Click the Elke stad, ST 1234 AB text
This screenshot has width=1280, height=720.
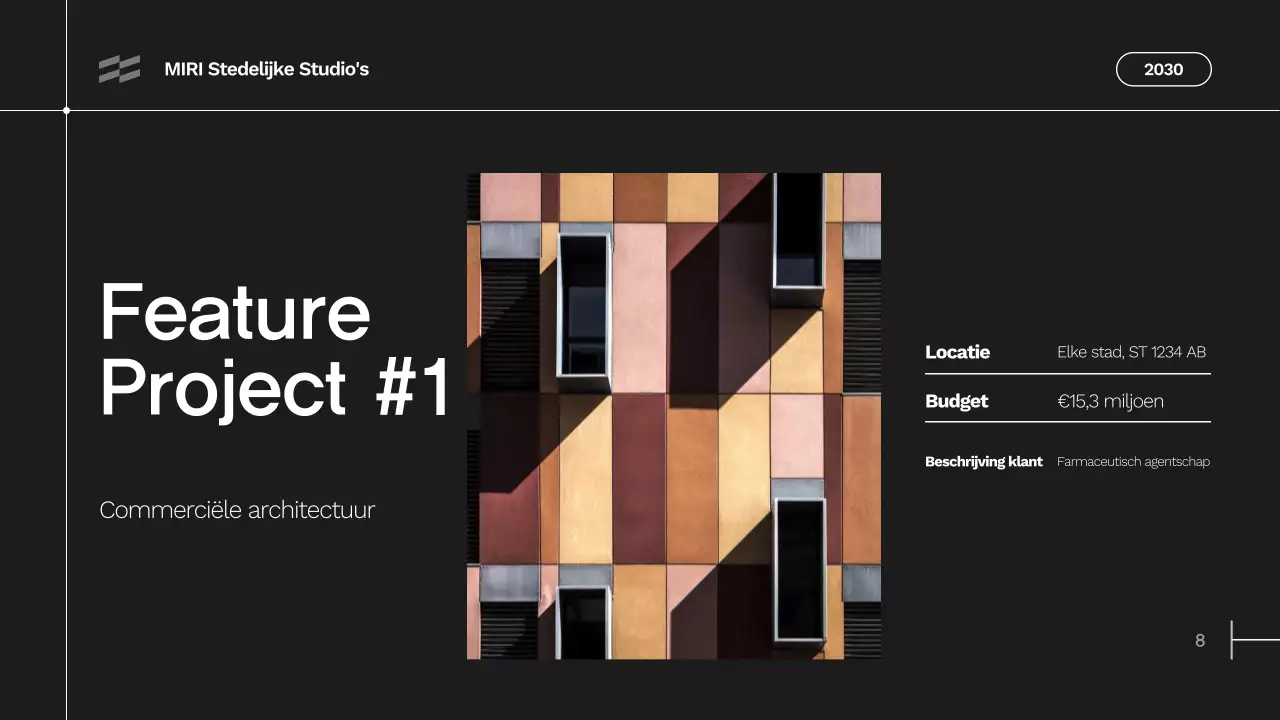(1132, 352)
